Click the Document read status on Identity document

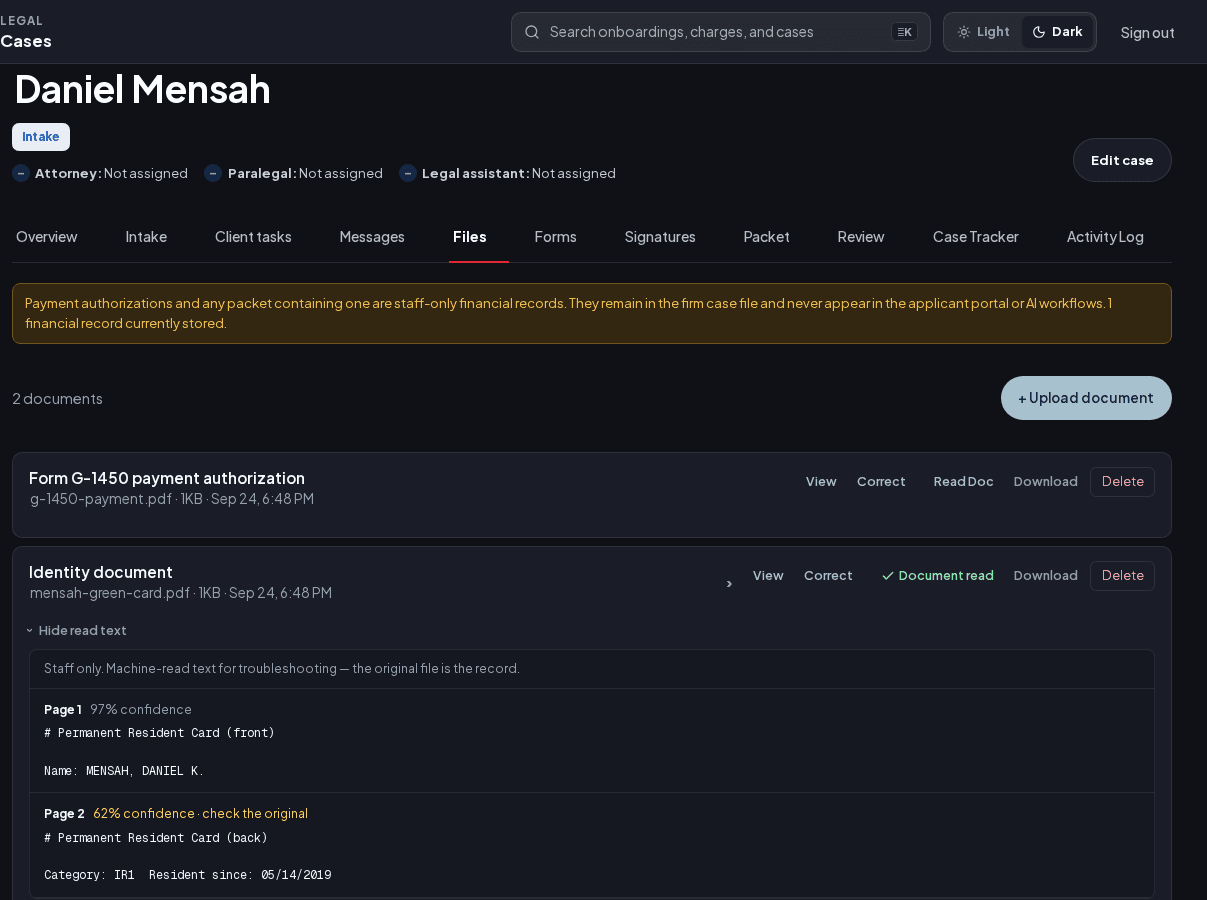pyautogui.click(x=938, y=576)
